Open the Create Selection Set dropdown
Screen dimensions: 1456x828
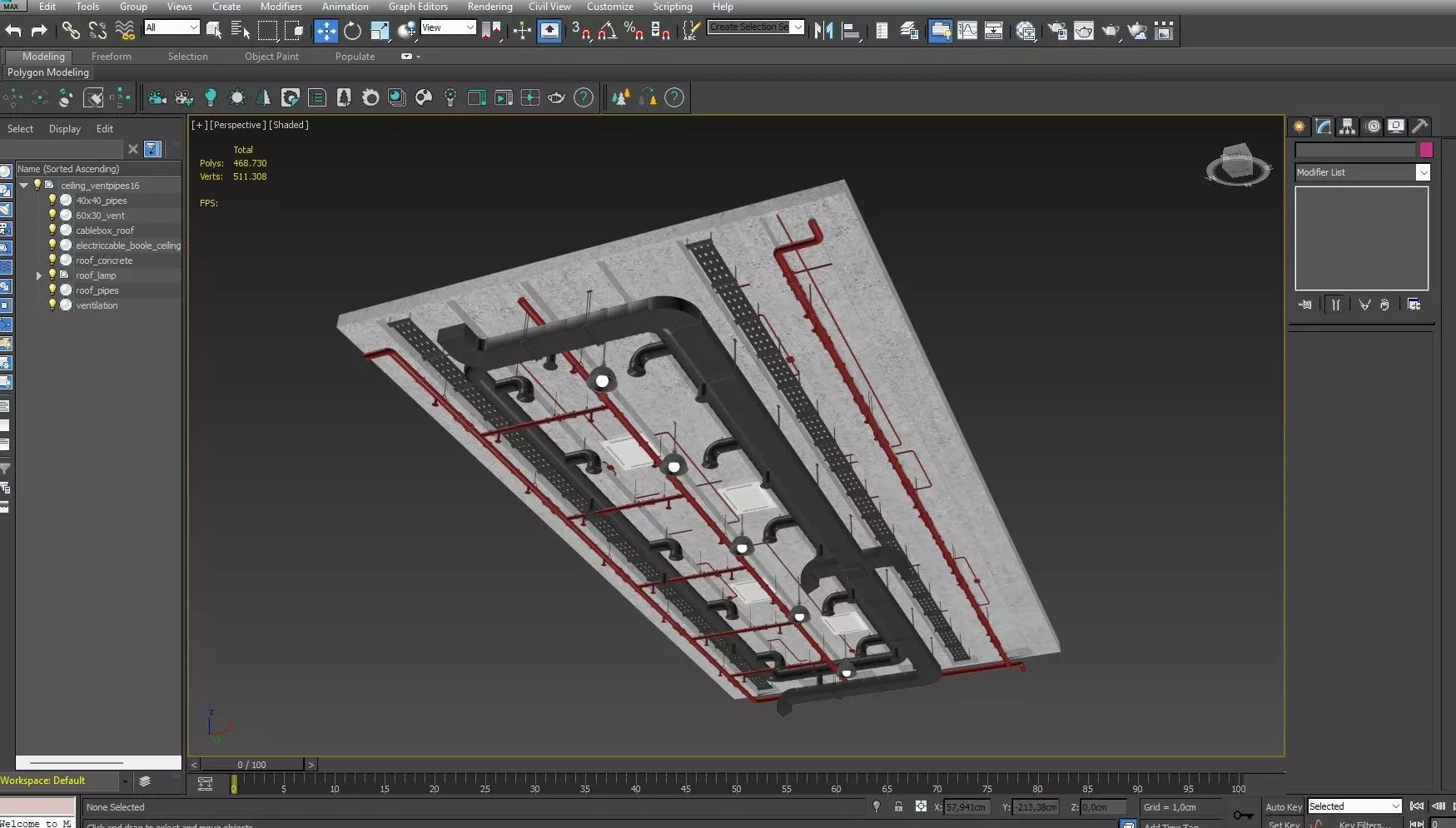click(756, 27)
